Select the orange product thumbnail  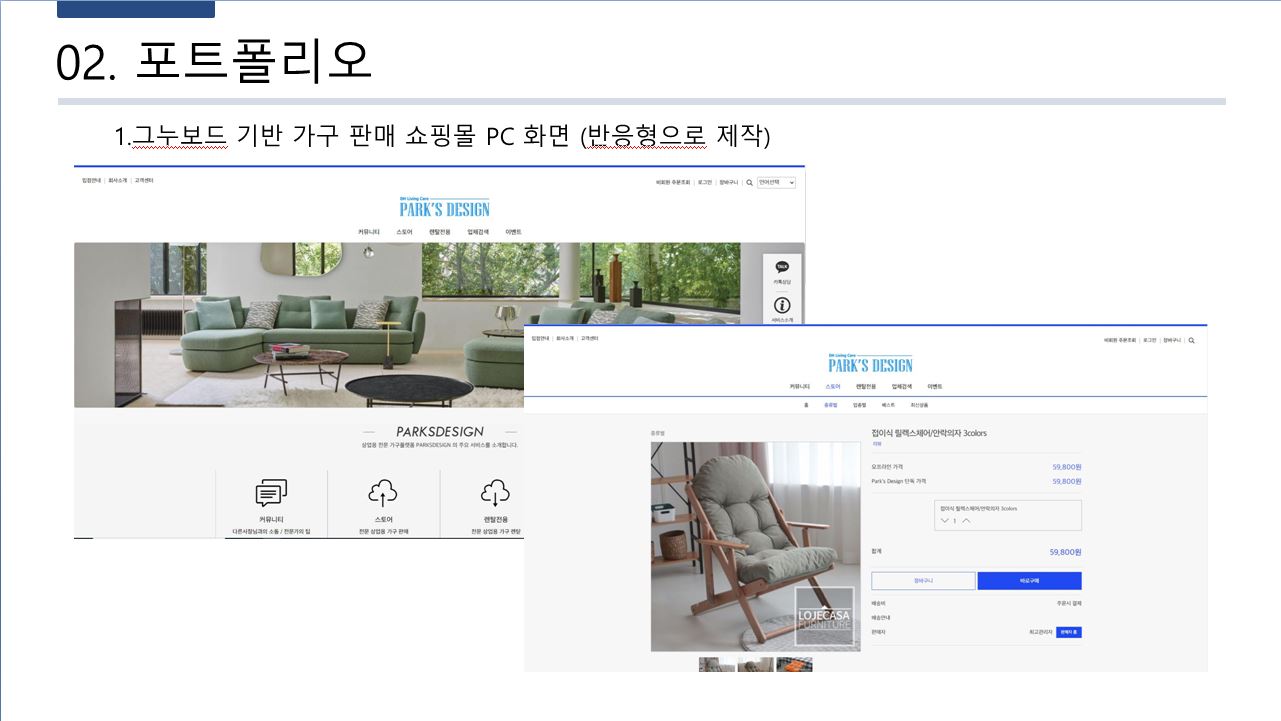click(794, 665)
